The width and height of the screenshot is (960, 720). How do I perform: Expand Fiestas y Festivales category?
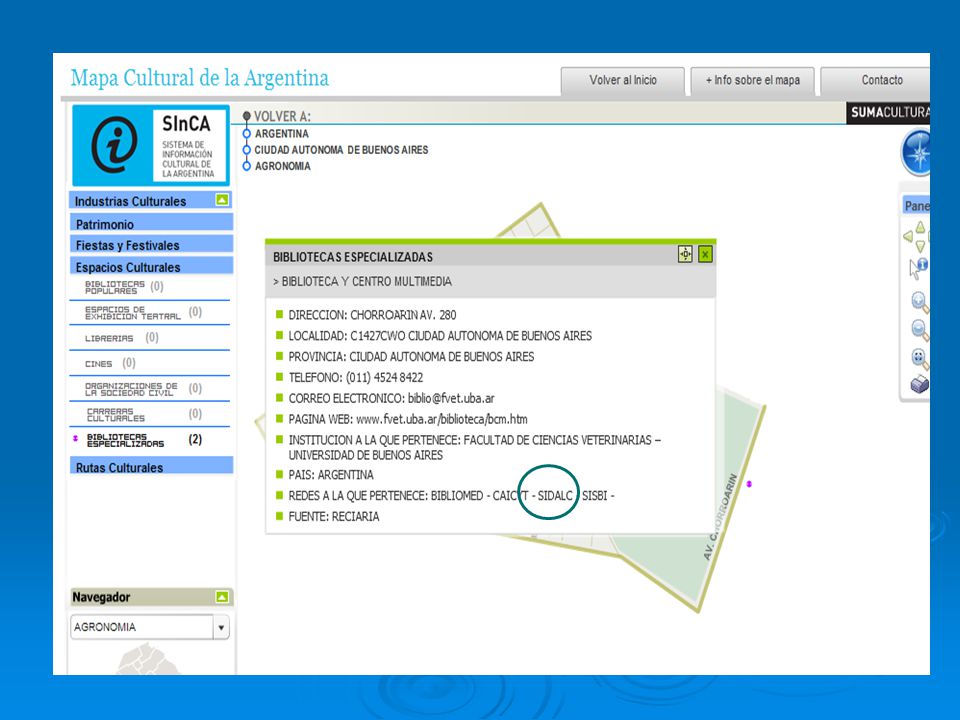(151, 245)
